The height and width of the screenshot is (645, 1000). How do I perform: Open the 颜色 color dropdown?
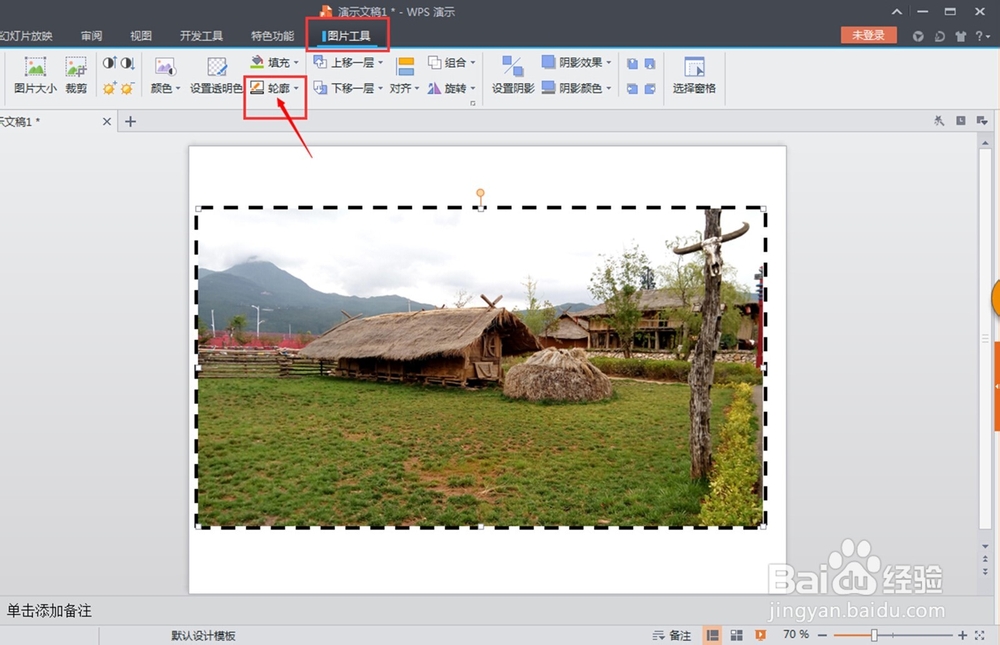point(165,75)
